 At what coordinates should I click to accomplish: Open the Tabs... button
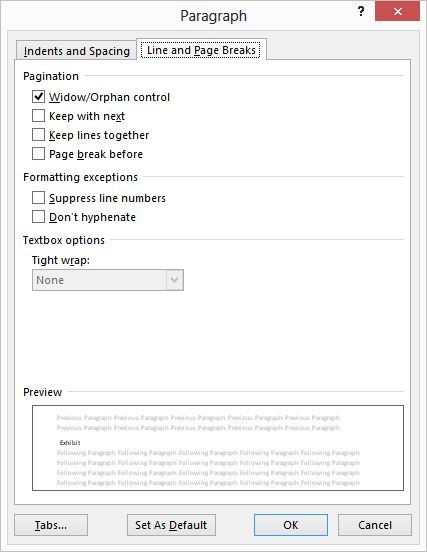[x=51, y=525]
